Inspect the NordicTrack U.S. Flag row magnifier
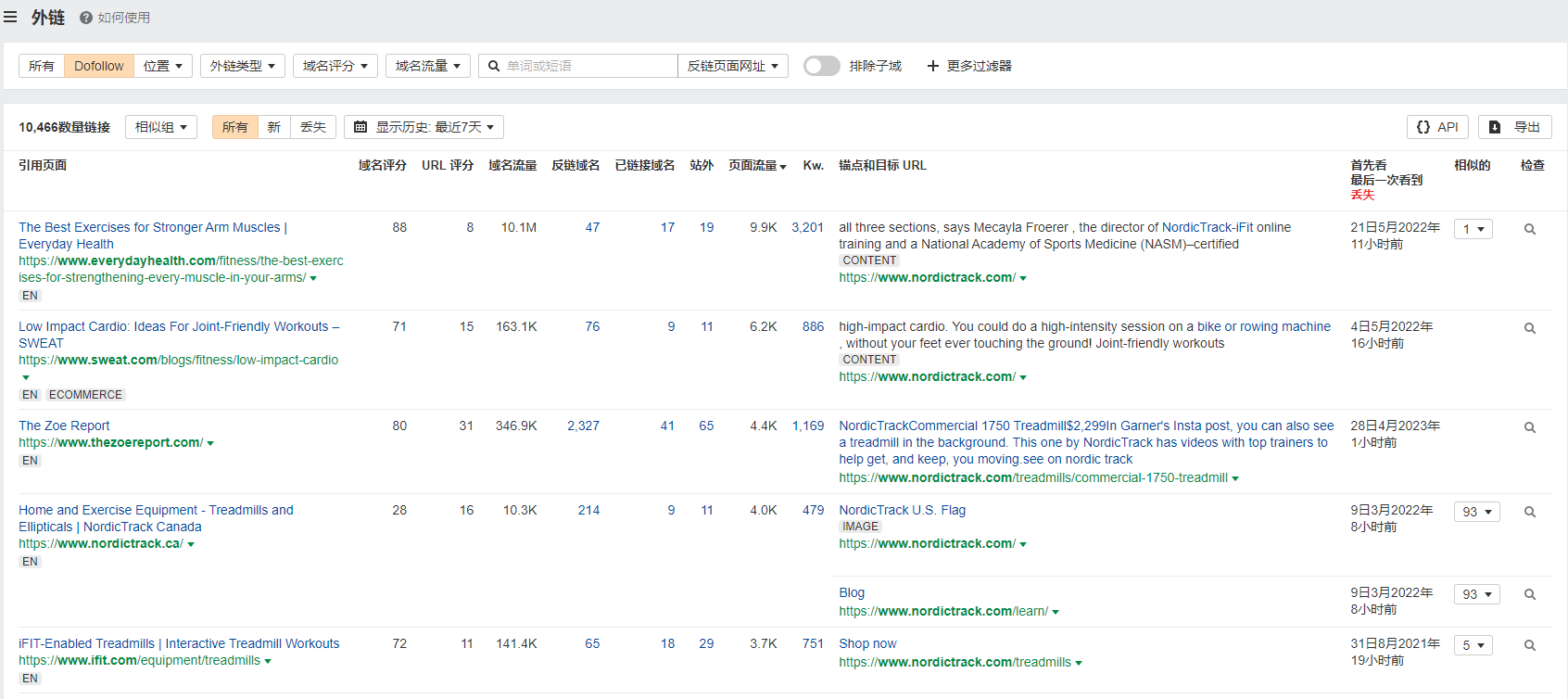Image resolution: width=1568 pixels, height=699 pixels. pos(1530,512)
